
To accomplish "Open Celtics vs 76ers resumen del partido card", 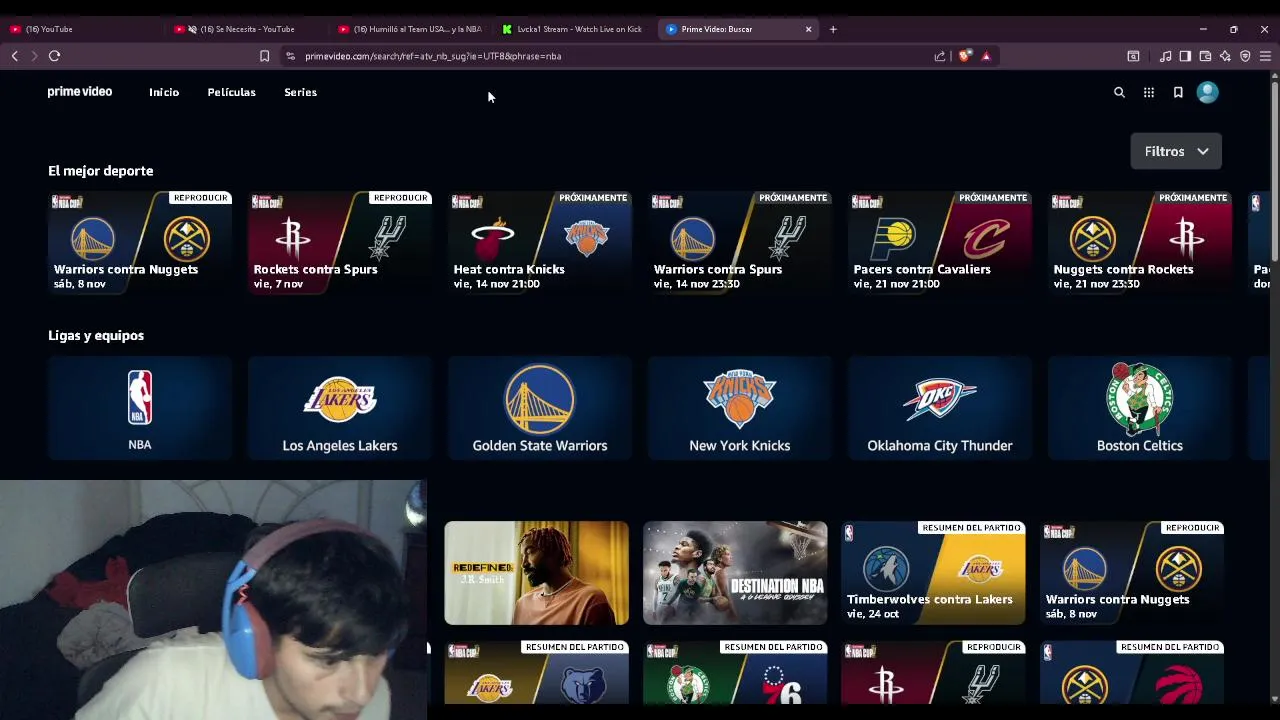I will [x=735, y=673].
